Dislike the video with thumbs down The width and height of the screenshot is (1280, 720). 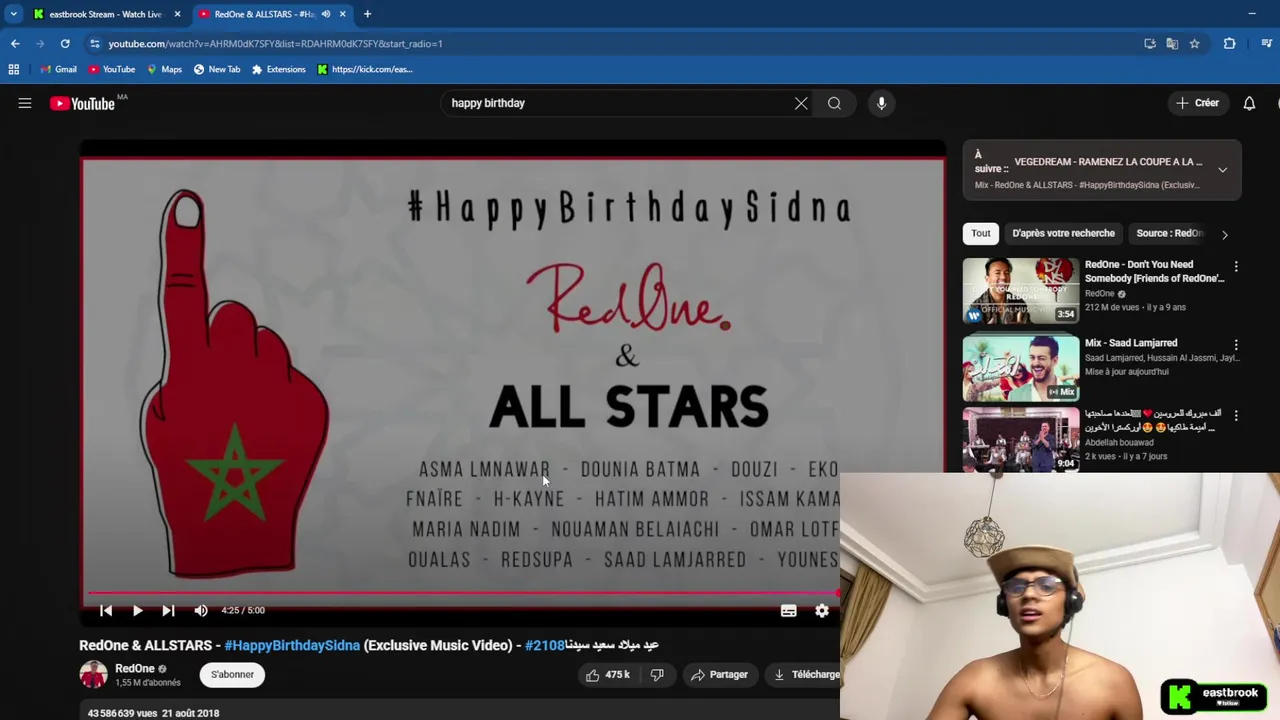coord(657,675)
